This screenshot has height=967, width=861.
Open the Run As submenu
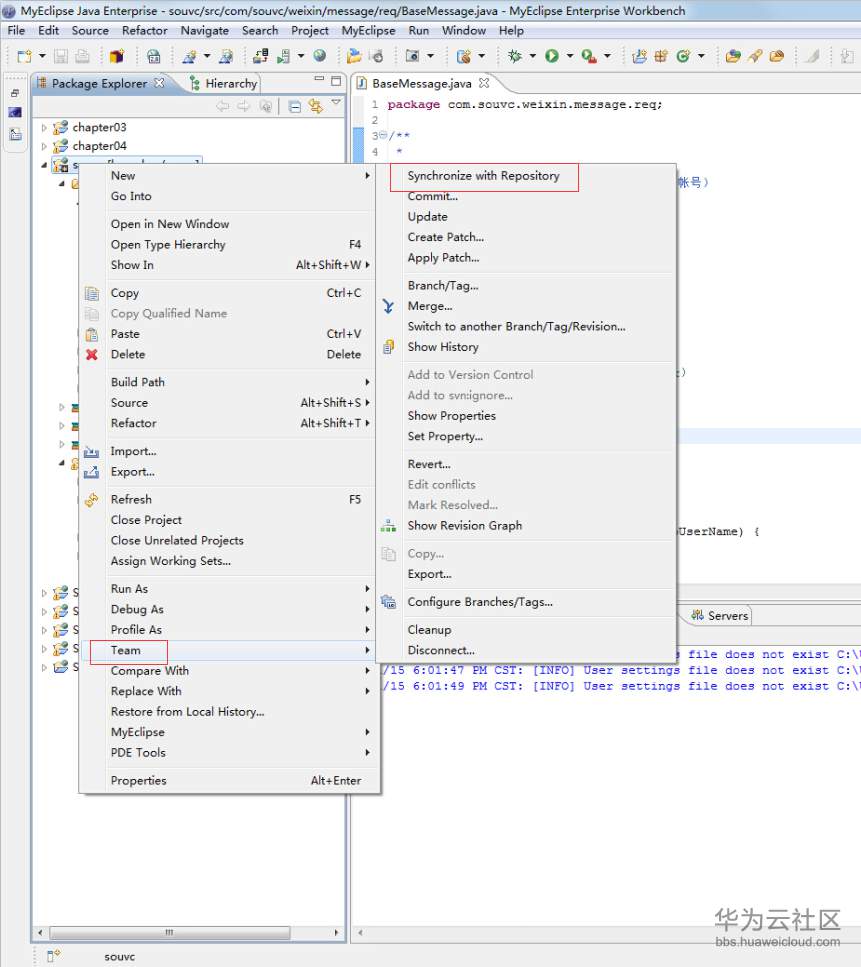click(229, 588)
